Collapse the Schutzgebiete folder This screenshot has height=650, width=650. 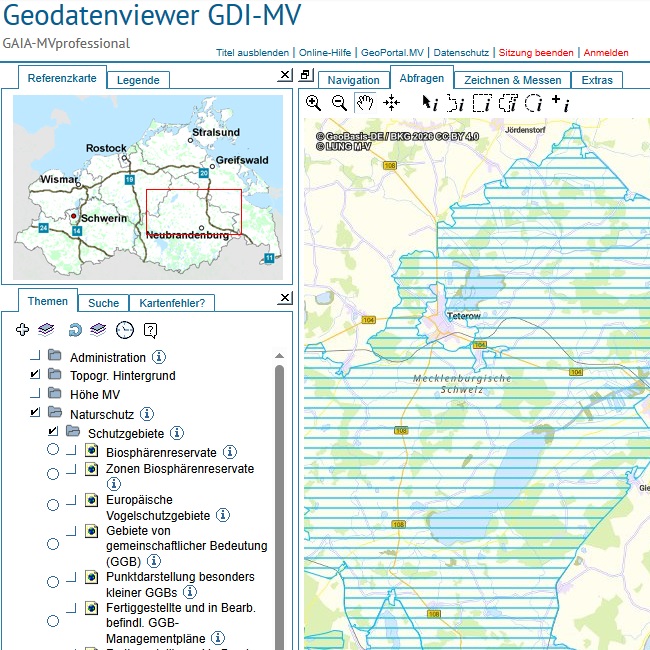point(73,431)
